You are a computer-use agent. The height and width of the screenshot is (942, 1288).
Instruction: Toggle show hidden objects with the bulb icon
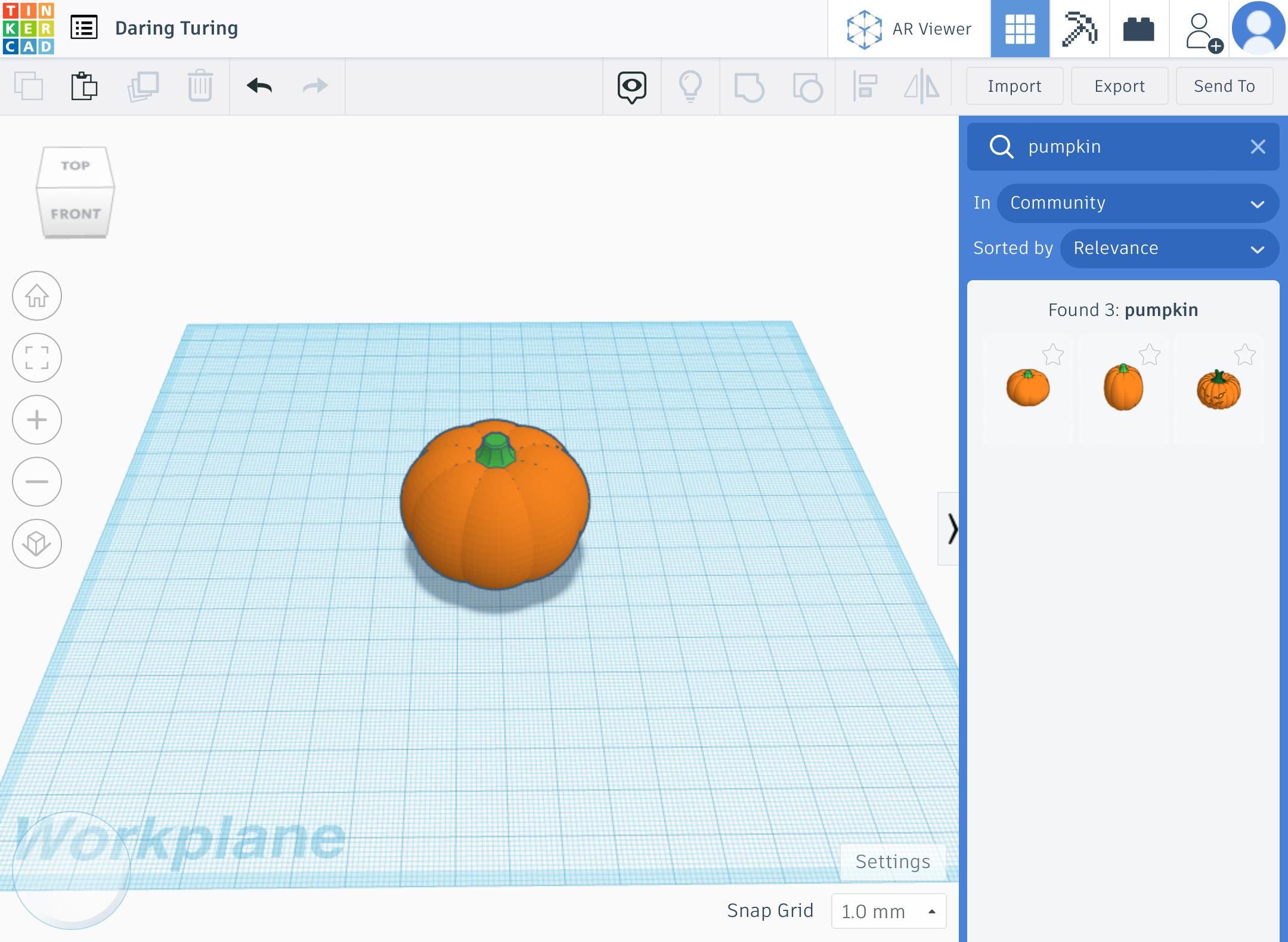click(691, 86)
